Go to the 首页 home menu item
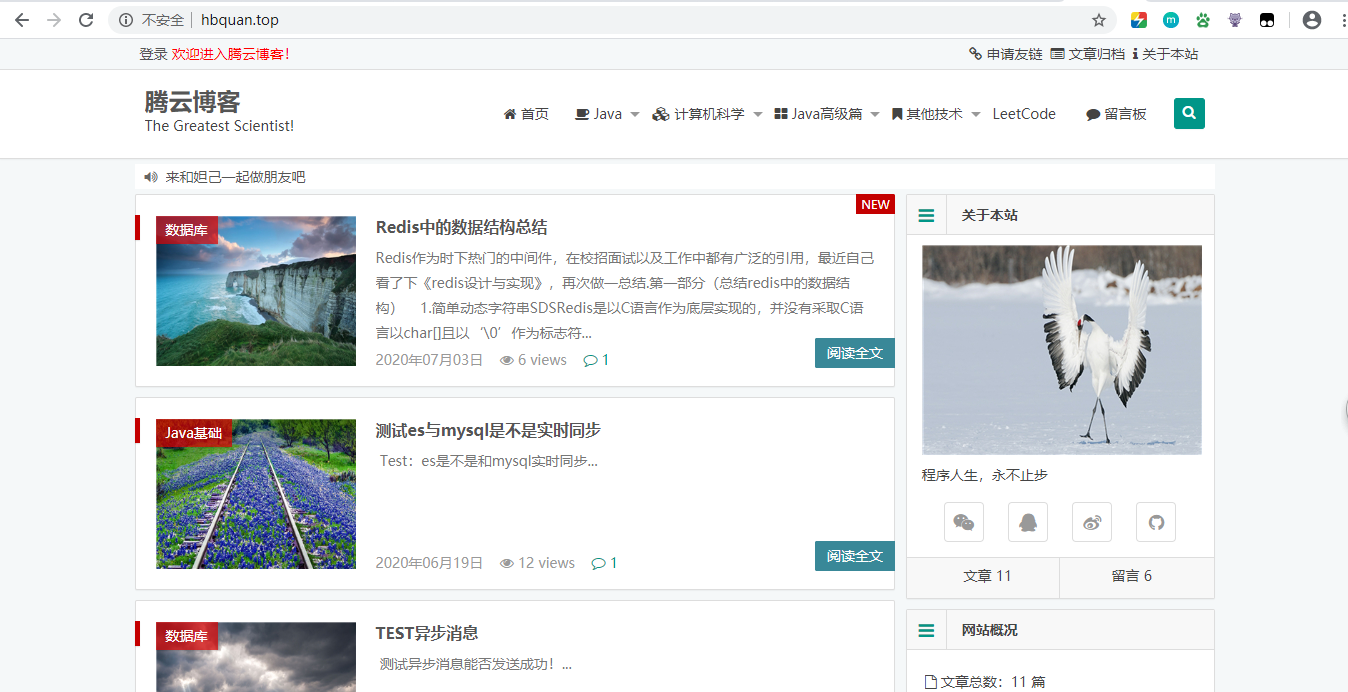This screenshot has width=1348, height=692. (x=526, y=114)
